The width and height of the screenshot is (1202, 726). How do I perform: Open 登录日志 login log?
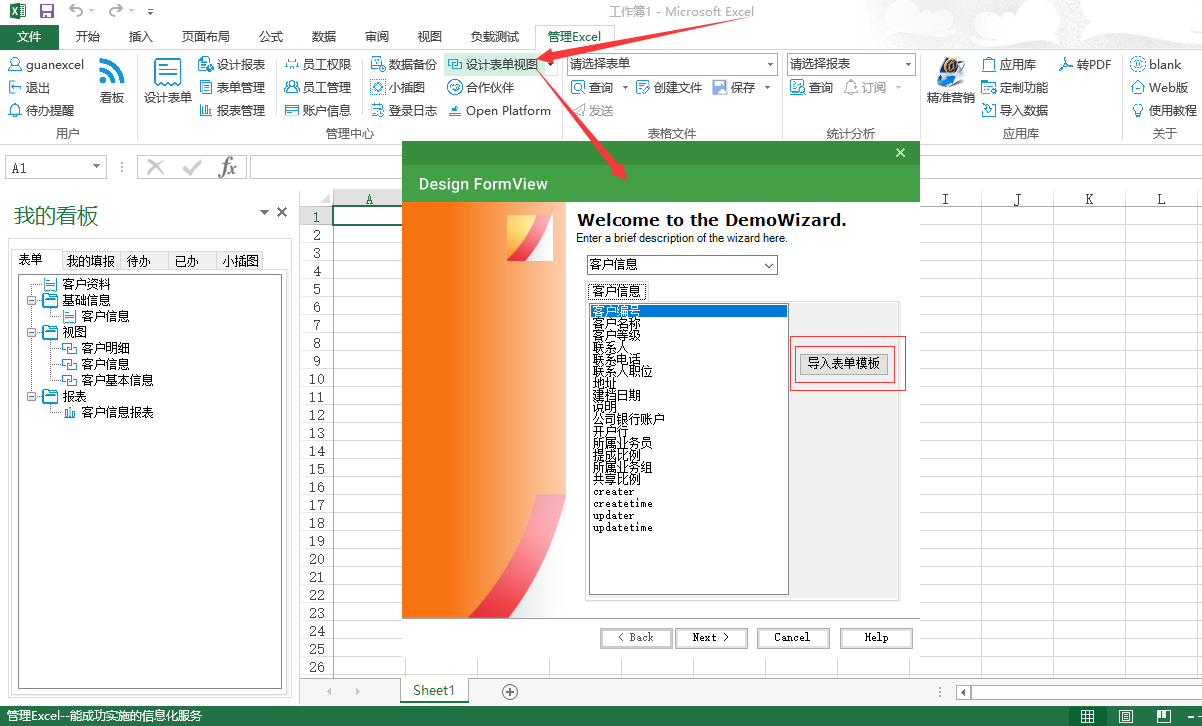pyautogui.click(x=404, y=110)
